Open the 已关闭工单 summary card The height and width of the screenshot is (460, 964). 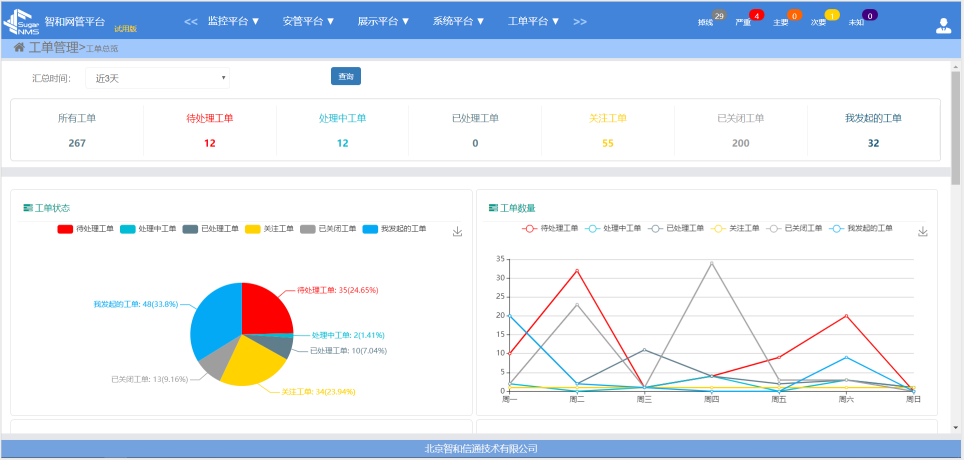pos(741,130)
